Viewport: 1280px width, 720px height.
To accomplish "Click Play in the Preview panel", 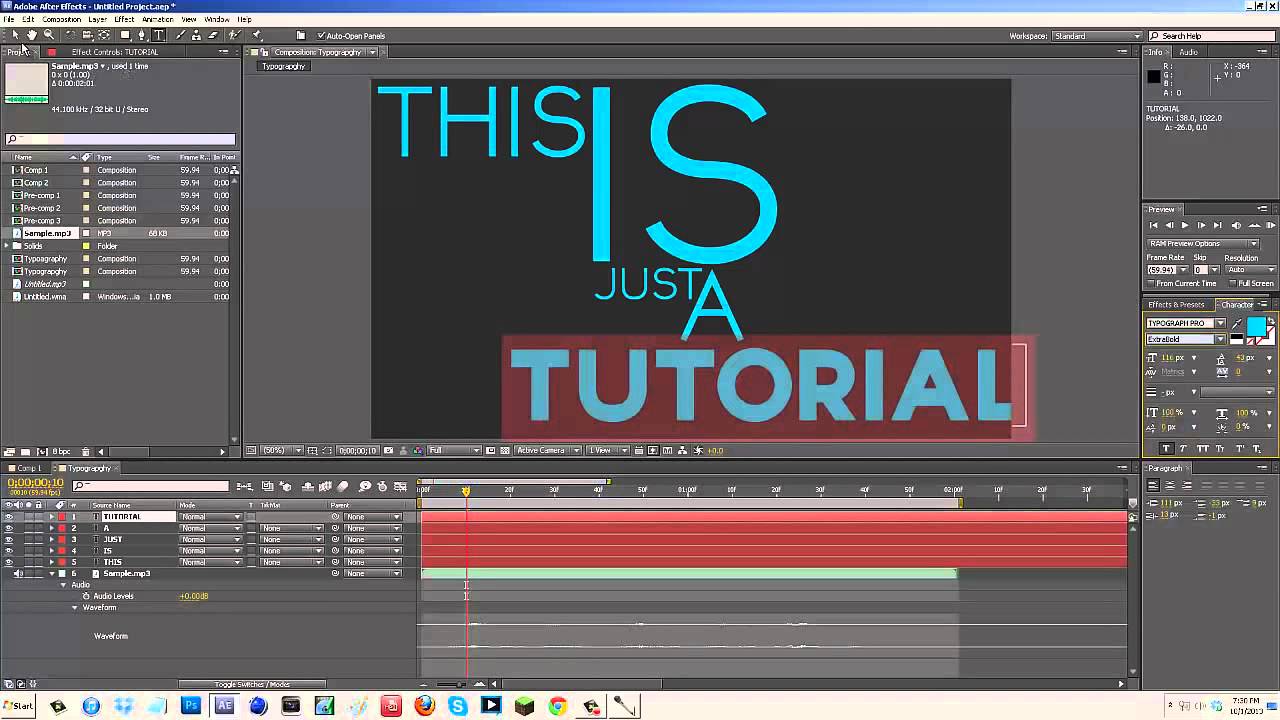I will (x=1185, y=225).
